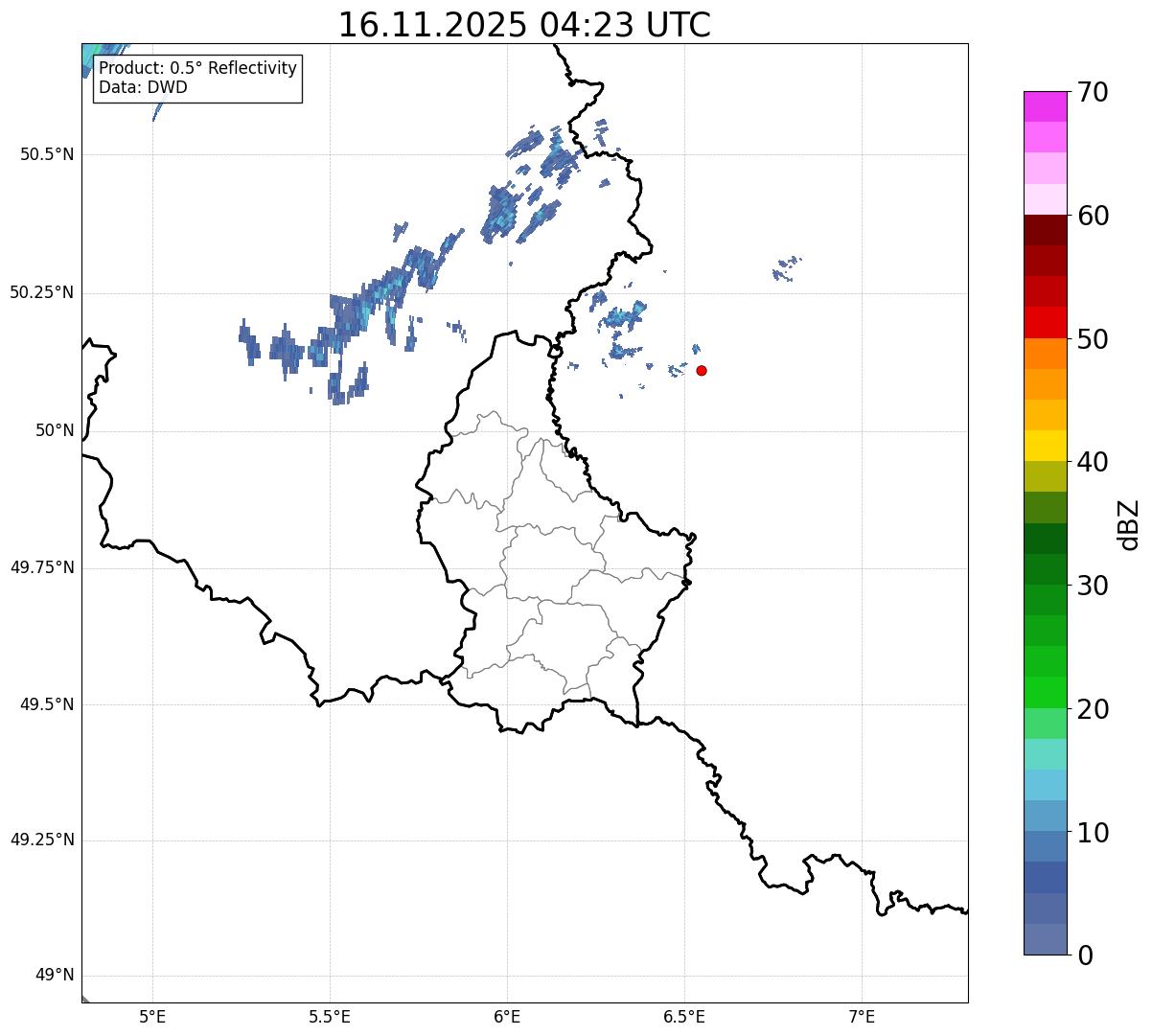Screen dimensions: 1152x1036
Task: Click 'Product: 0.5° Reflectivity' in the info box
Action: coord(197,69)
